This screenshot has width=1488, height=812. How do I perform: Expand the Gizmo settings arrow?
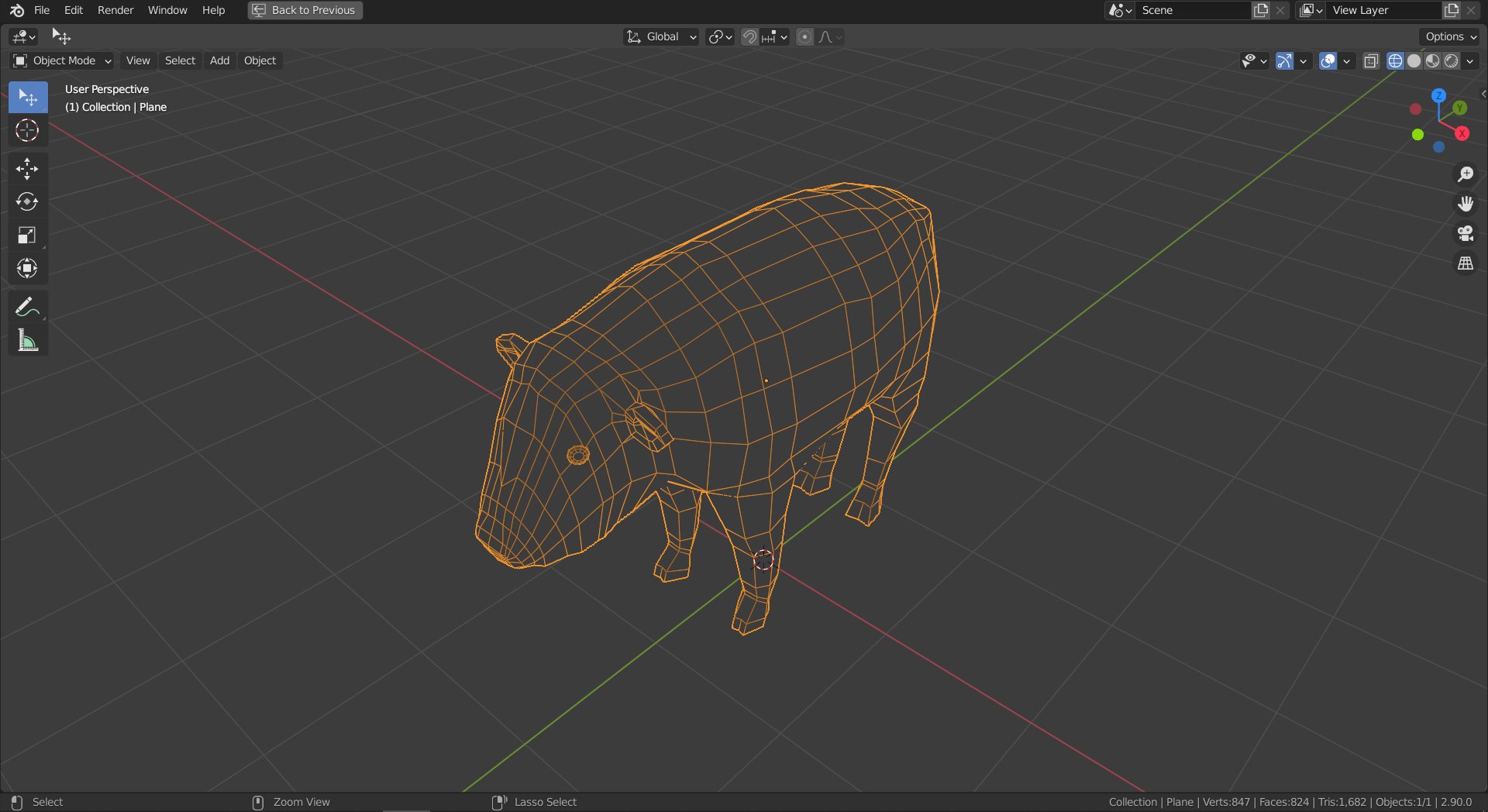coord(1304,60)
